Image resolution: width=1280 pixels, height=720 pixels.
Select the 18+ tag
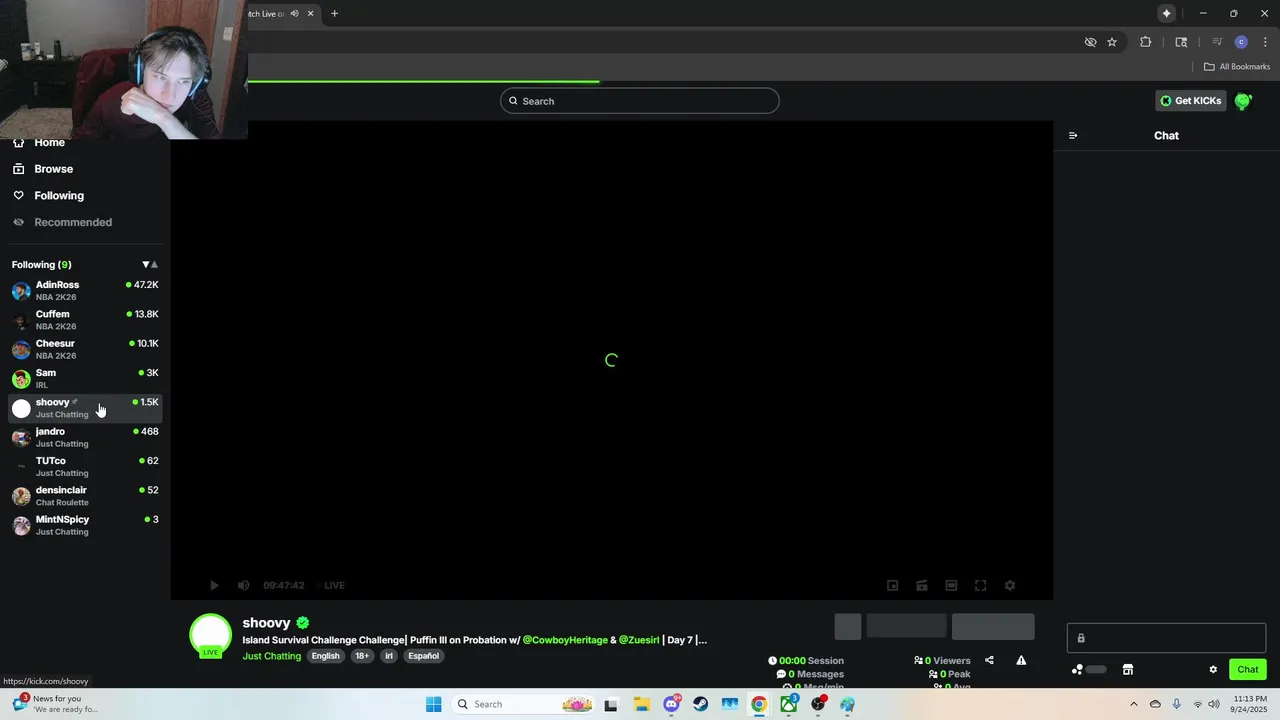(x=362, y=656)
